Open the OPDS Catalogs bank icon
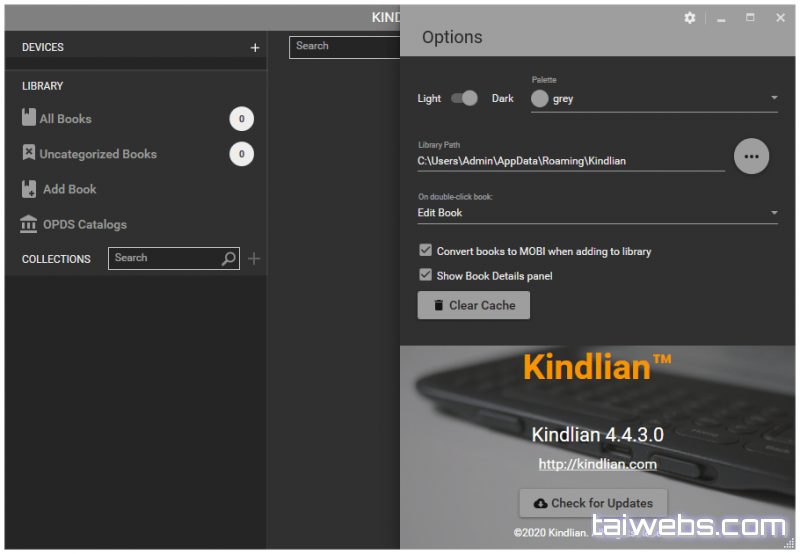Screen dimensions: 800x554 29,224
